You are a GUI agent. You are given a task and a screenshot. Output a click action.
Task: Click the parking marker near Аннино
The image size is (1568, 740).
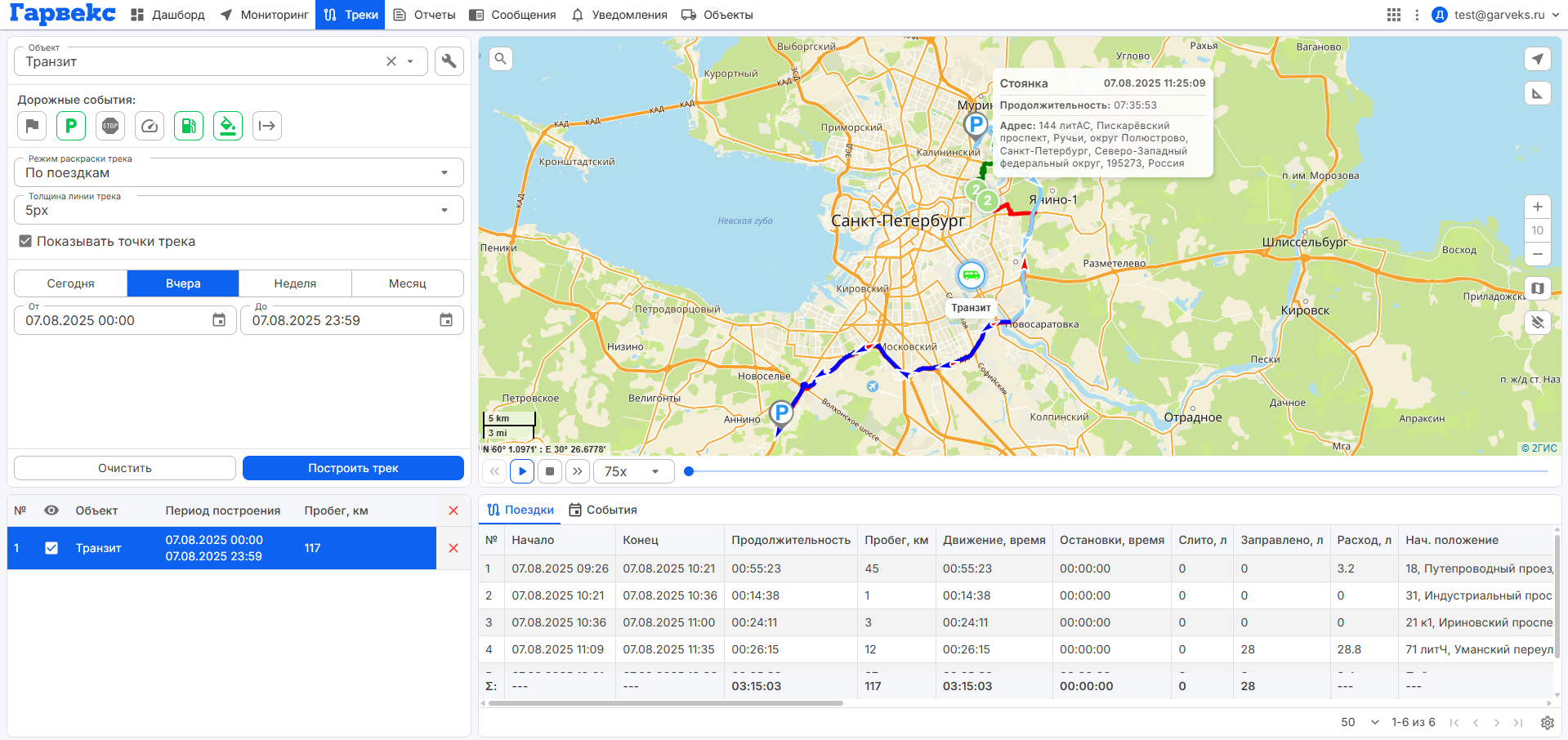(x=782, y=413)
